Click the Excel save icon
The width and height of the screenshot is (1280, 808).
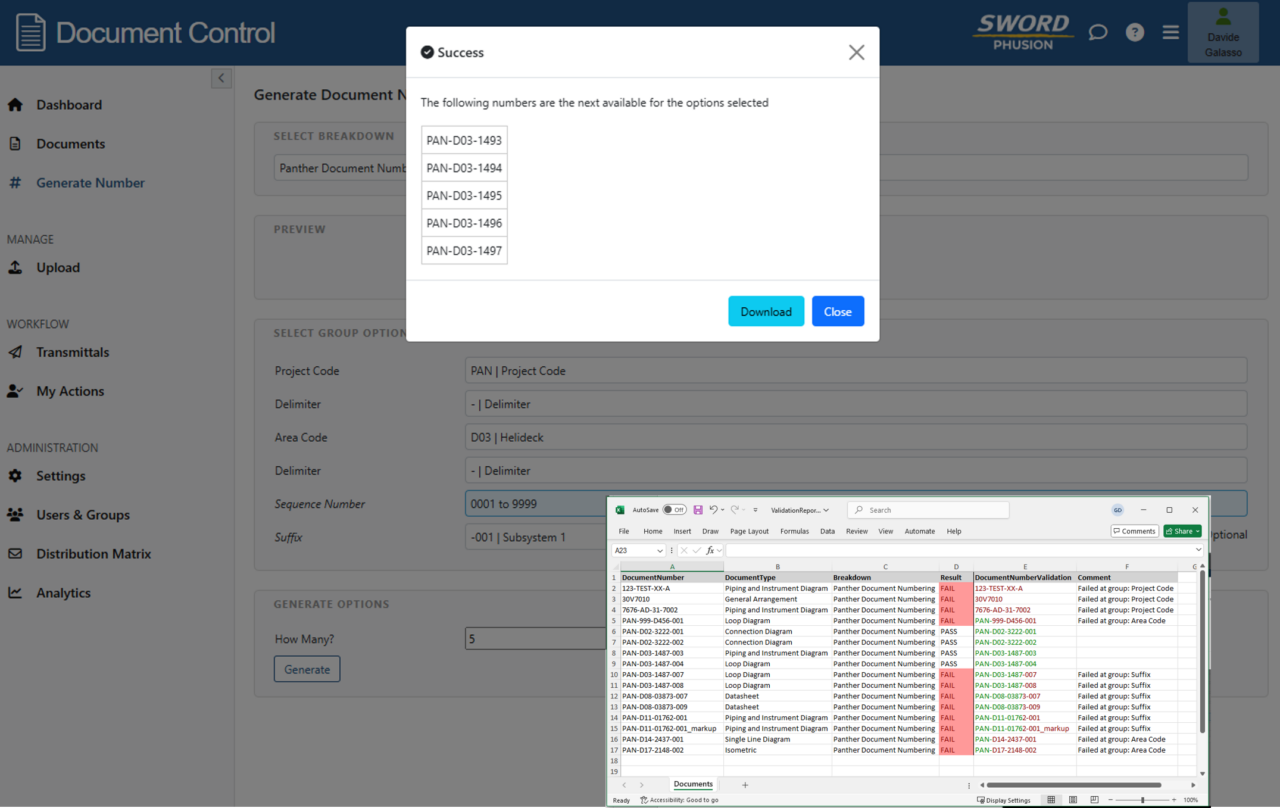(698, 510)
